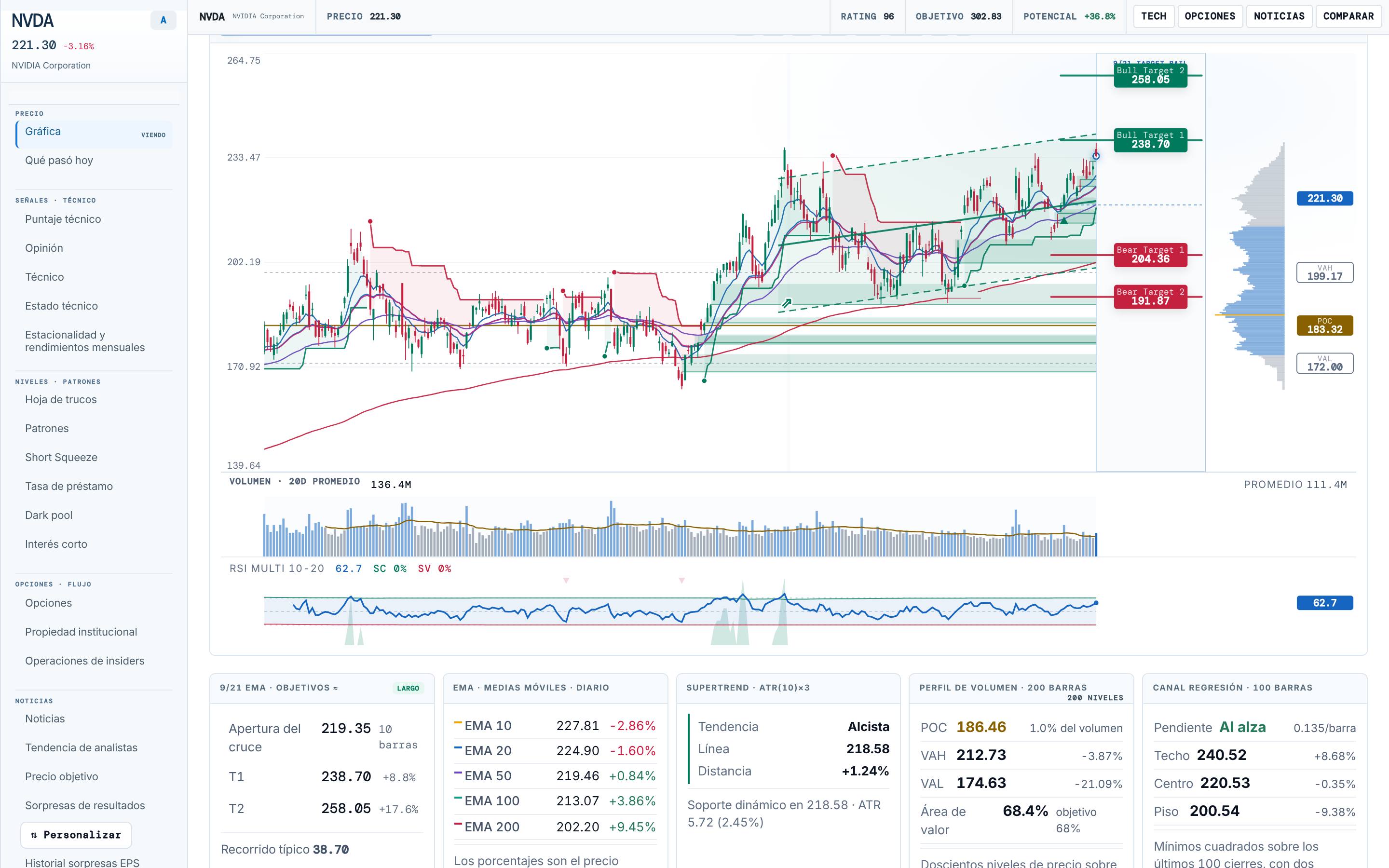Screen dimensions: 1389x868
Task: Click the Apertura del cruce 219.35 value
Action: coord(346,729)
